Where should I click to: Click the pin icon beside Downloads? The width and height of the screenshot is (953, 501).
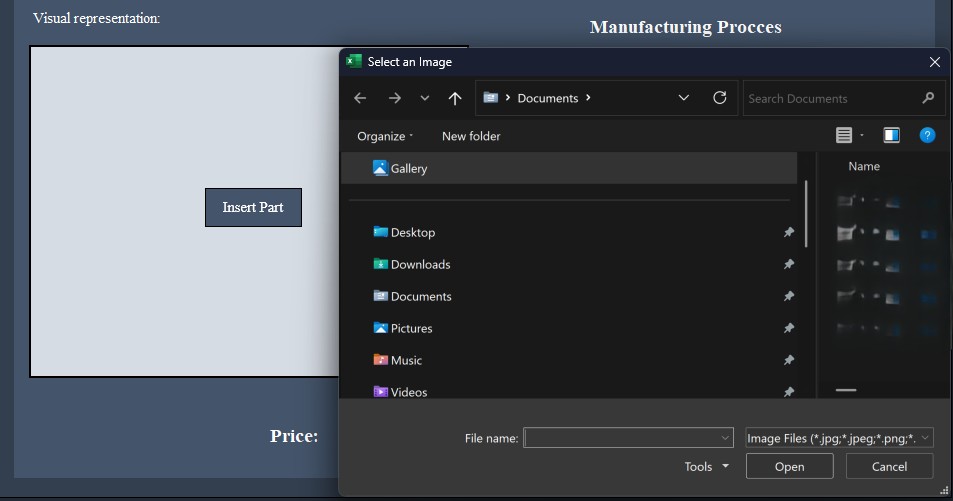788,264
